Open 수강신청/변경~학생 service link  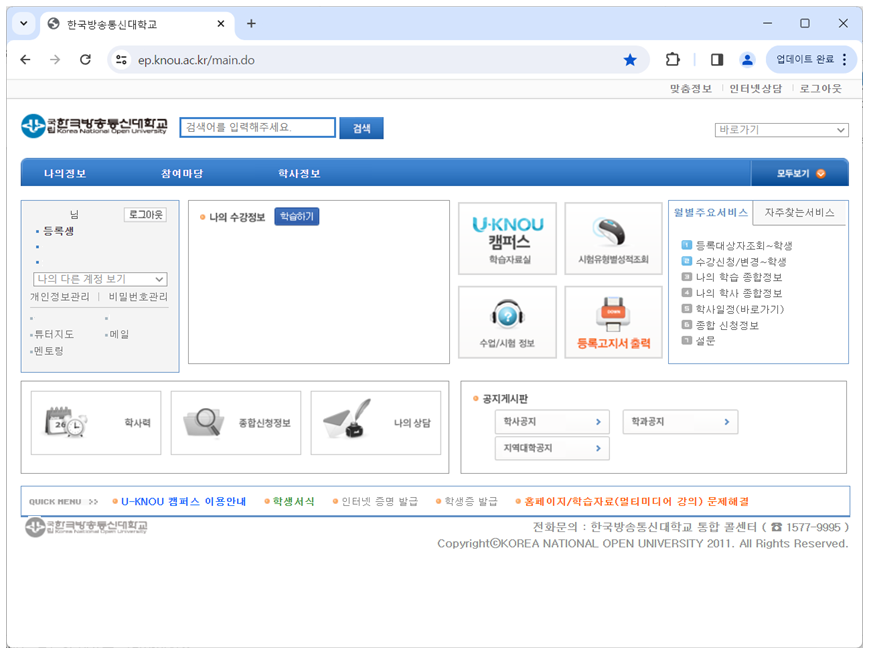point(741,262)
